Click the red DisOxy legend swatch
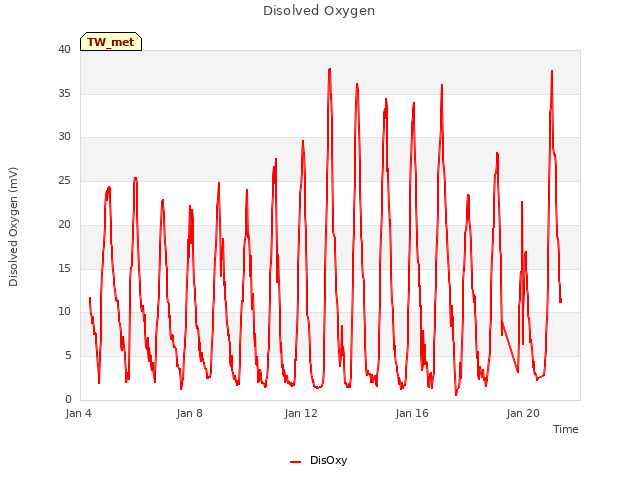 click(x=295, y=462)
